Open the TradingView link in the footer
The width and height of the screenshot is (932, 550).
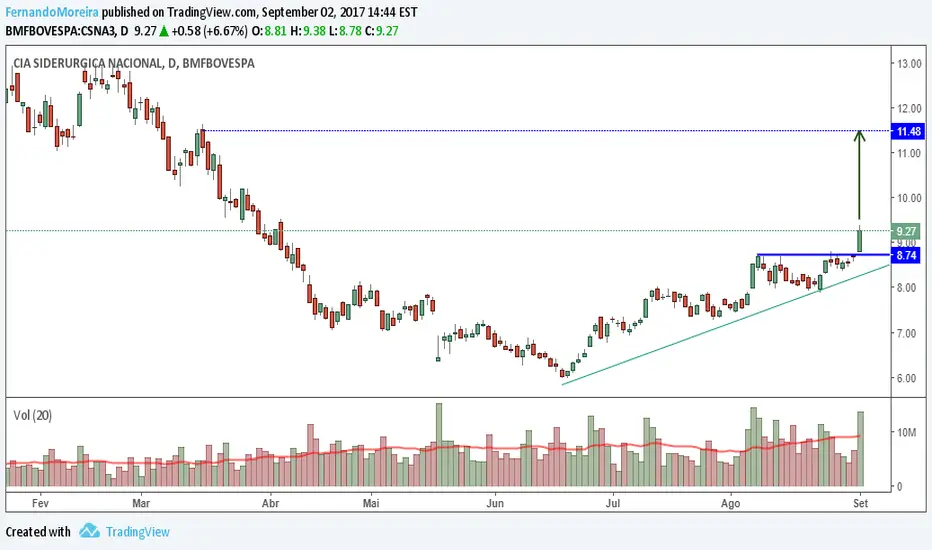(137, 532)
